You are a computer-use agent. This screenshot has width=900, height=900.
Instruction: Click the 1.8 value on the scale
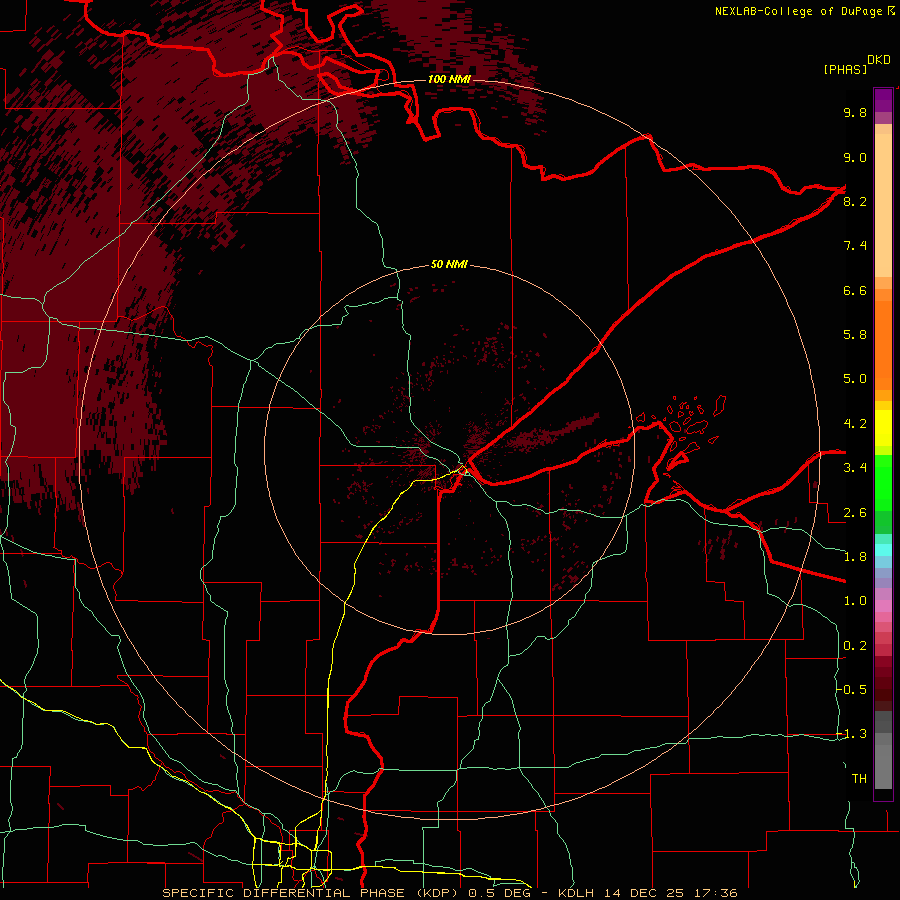pyautogui.click(x=855, y=557)
